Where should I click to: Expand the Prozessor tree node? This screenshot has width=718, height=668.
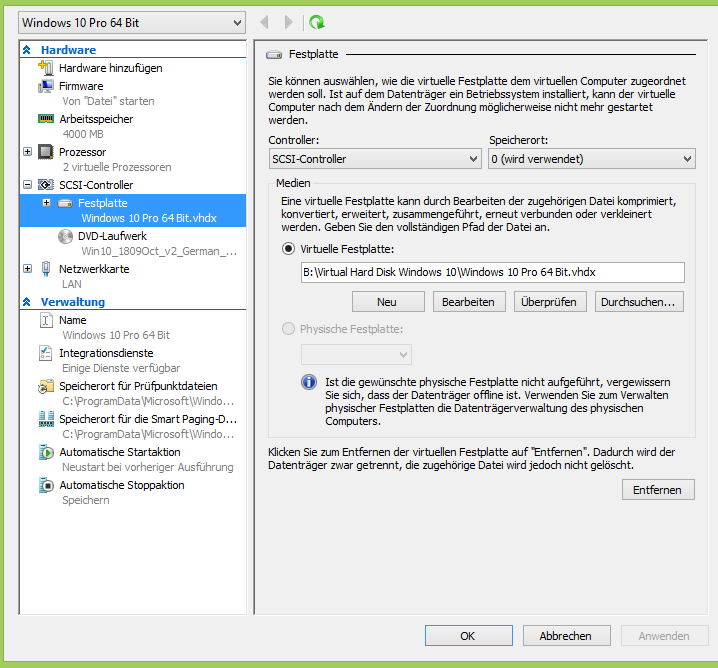(x=27, y=152)
